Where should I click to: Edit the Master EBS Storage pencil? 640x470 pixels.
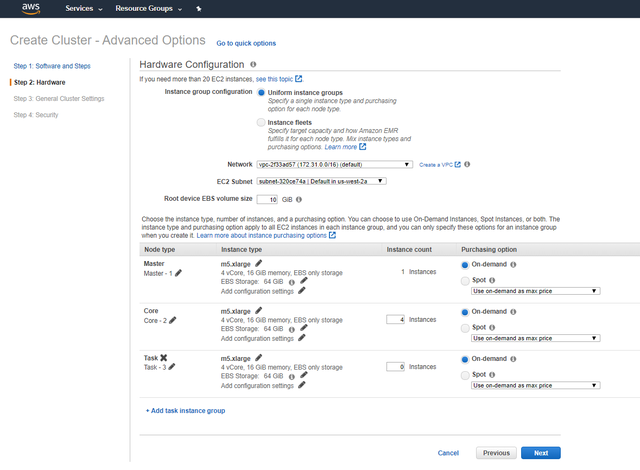point(304,281)
